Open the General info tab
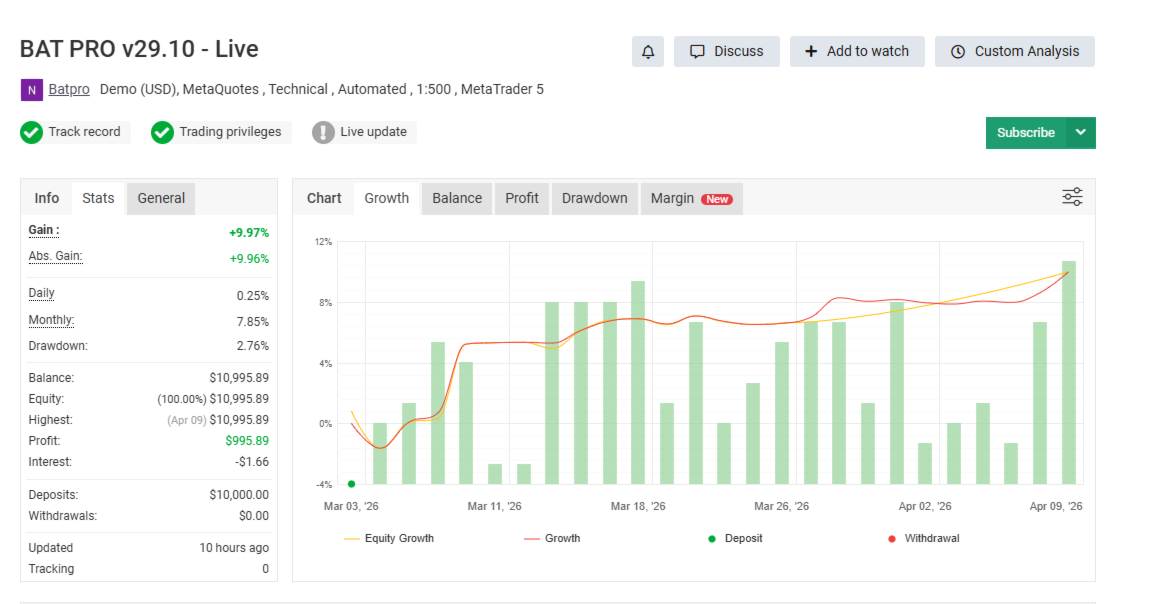The height and width of the screenshot is (604, 1150). pos(161,198)
